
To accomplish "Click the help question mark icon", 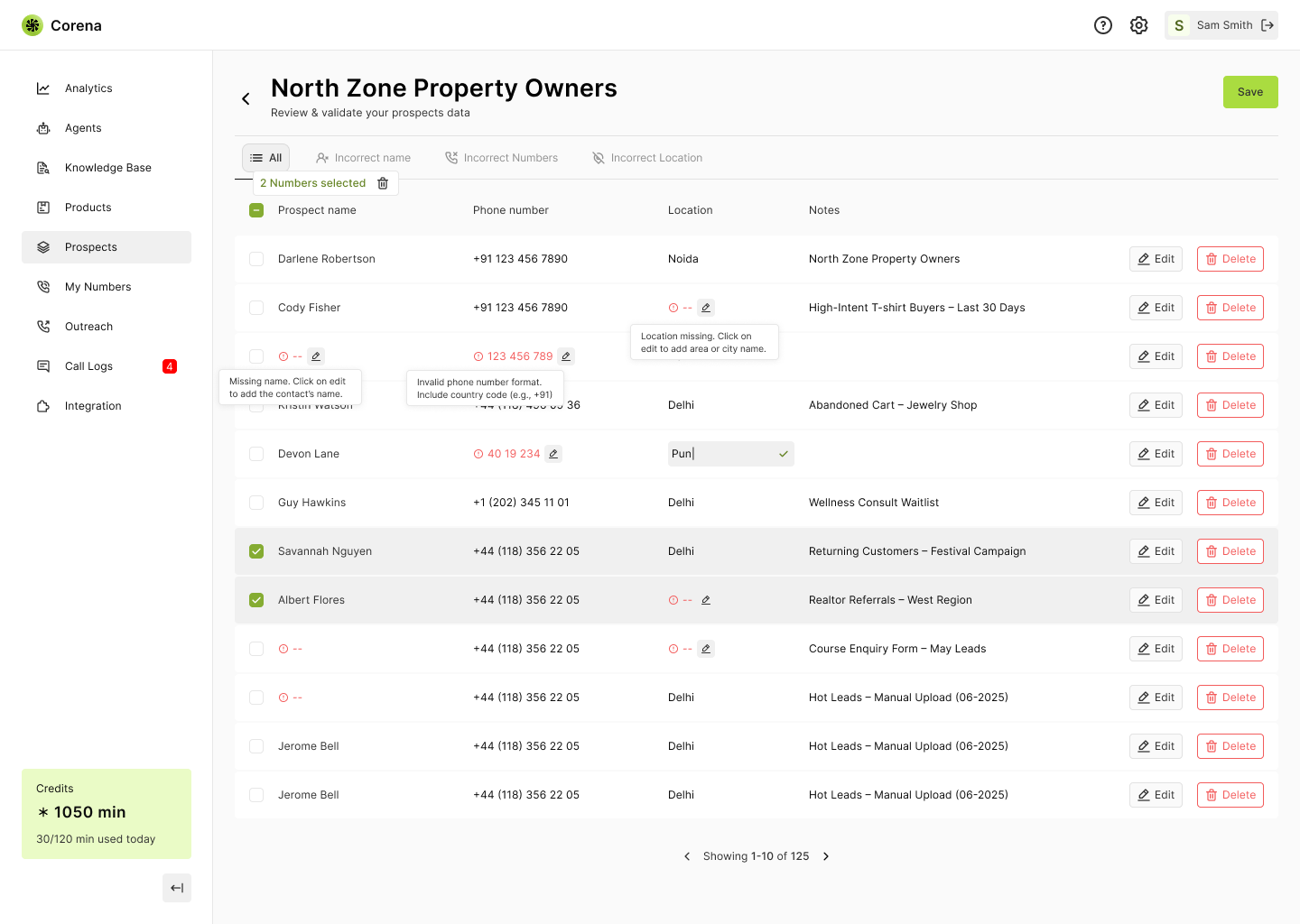I will pos(1102,25).
